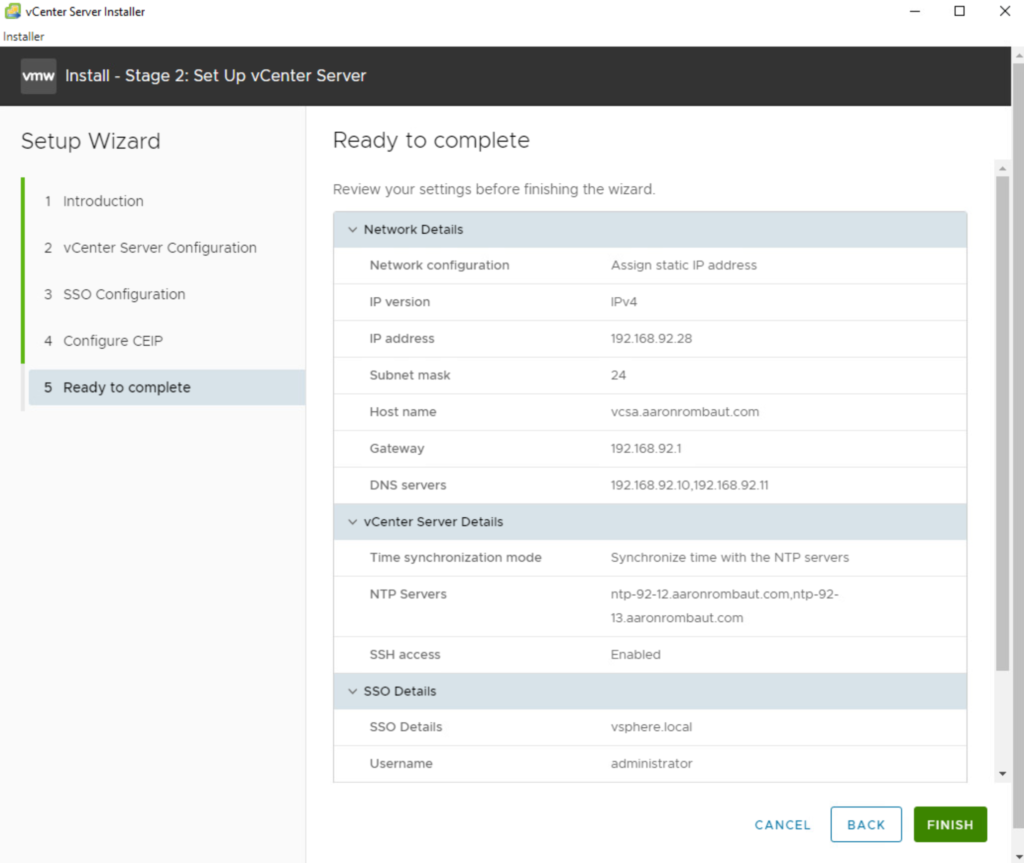Select the vCenter Server Configuration step

coord(159,248)
